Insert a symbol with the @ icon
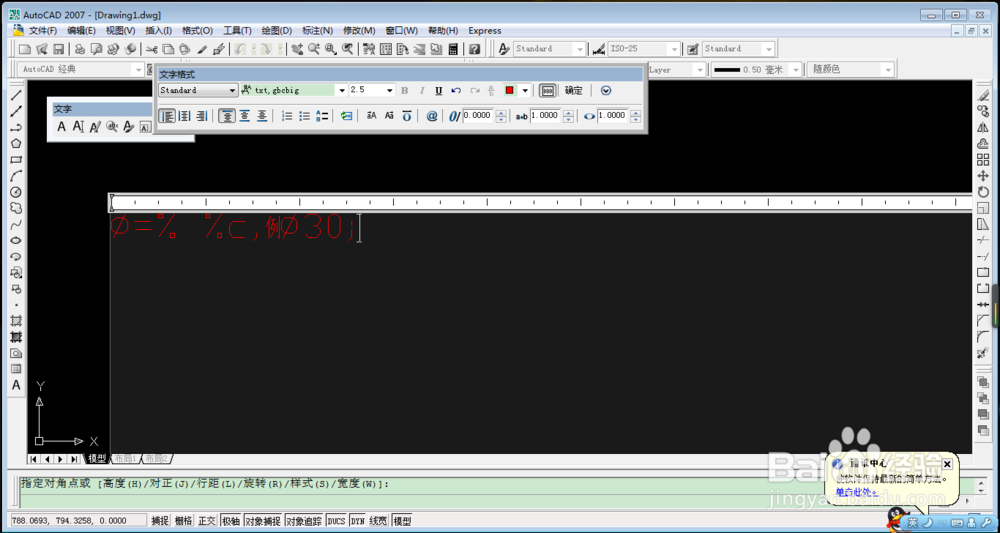This screenshot has width=1000, height=533. [432, 116]
